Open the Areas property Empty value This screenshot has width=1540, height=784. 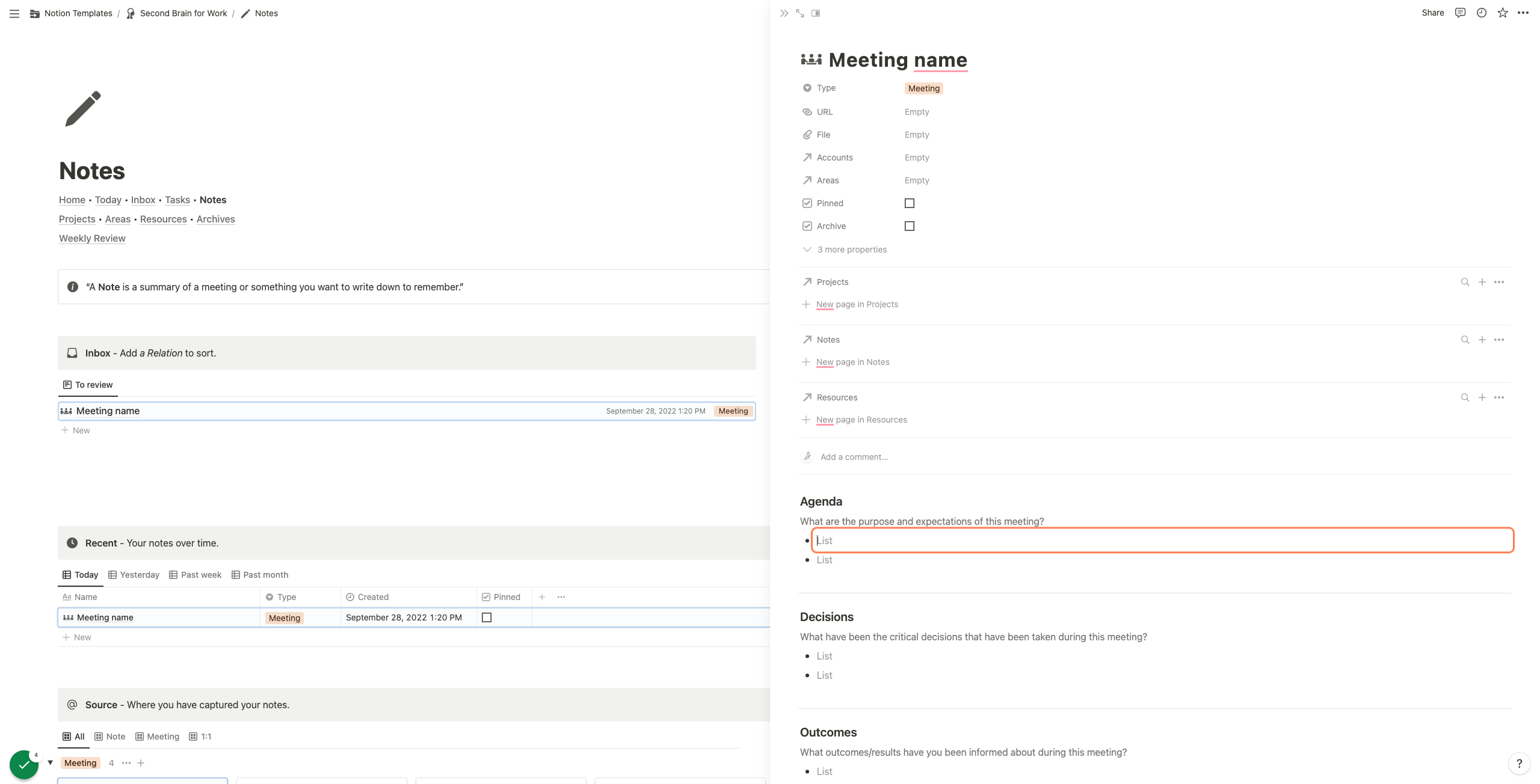pos(917,180)
